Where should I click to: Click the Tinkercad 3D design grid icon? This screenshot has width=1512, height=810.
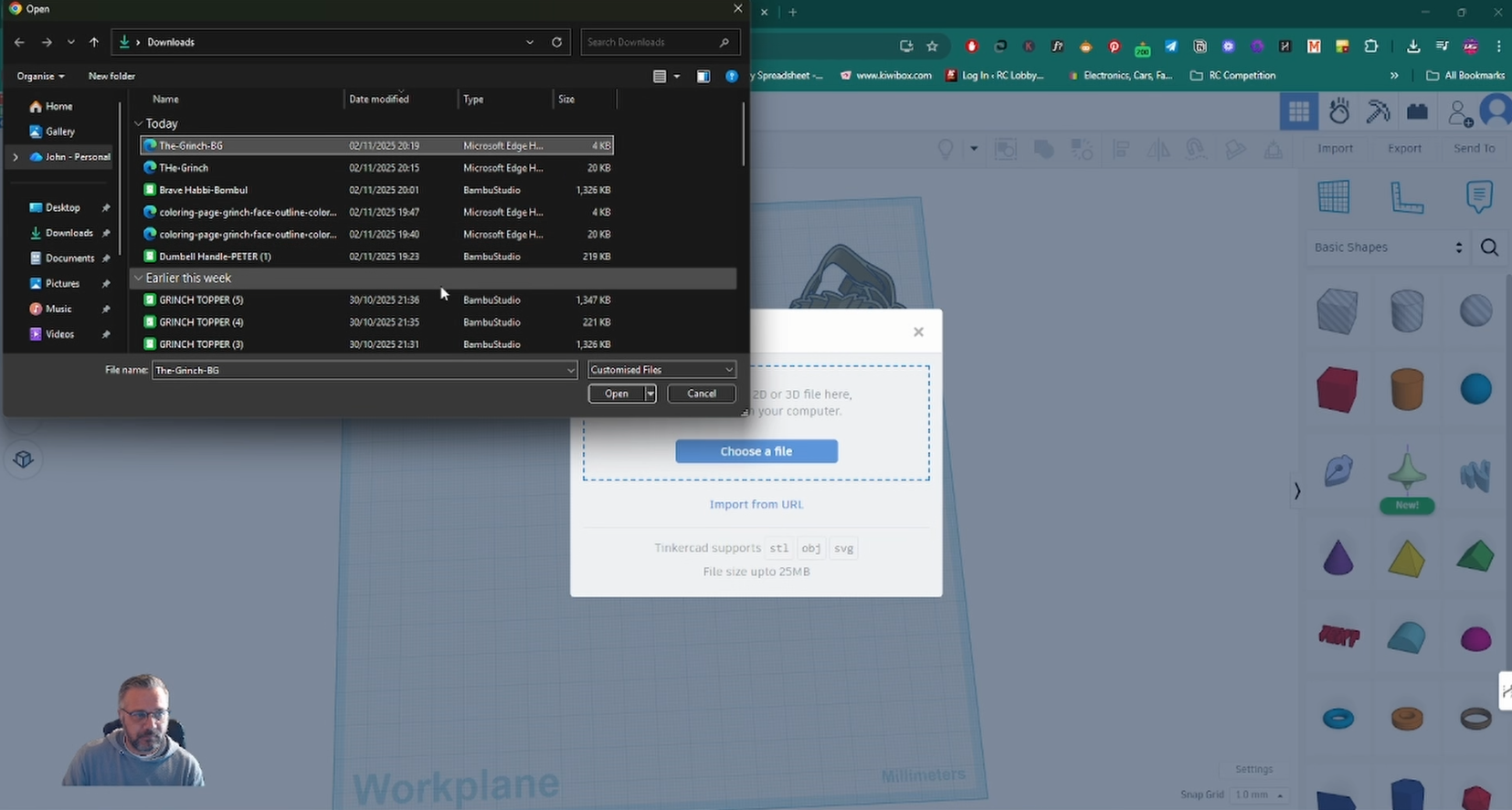tap(1298, 111)
